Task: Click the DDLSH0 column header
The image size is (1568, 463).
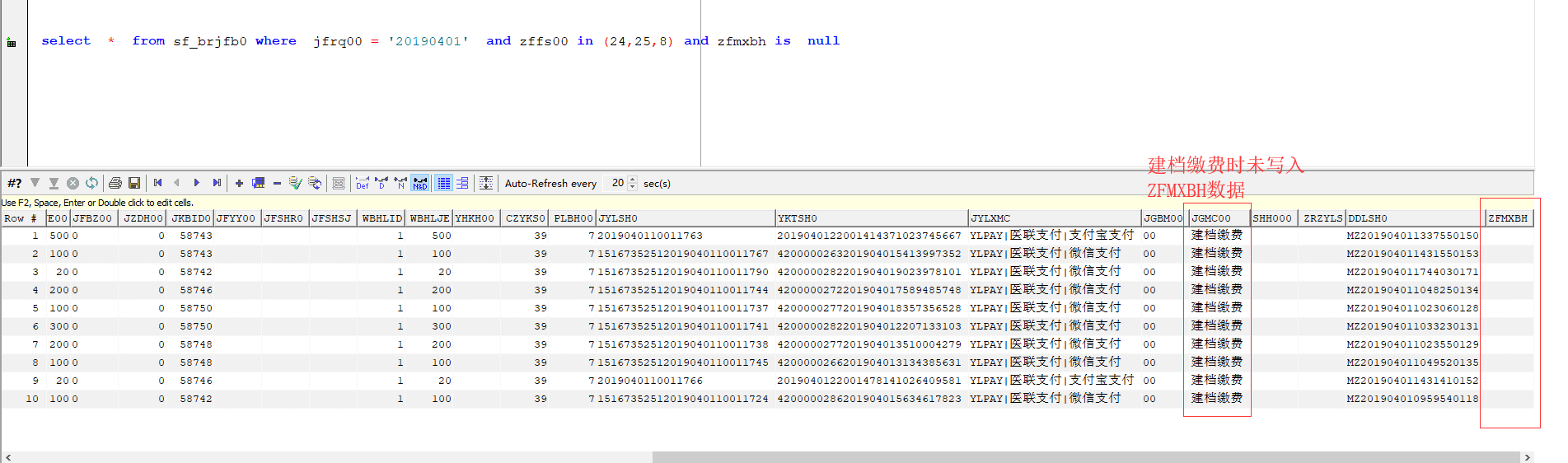Action: tap(1414, 218)
